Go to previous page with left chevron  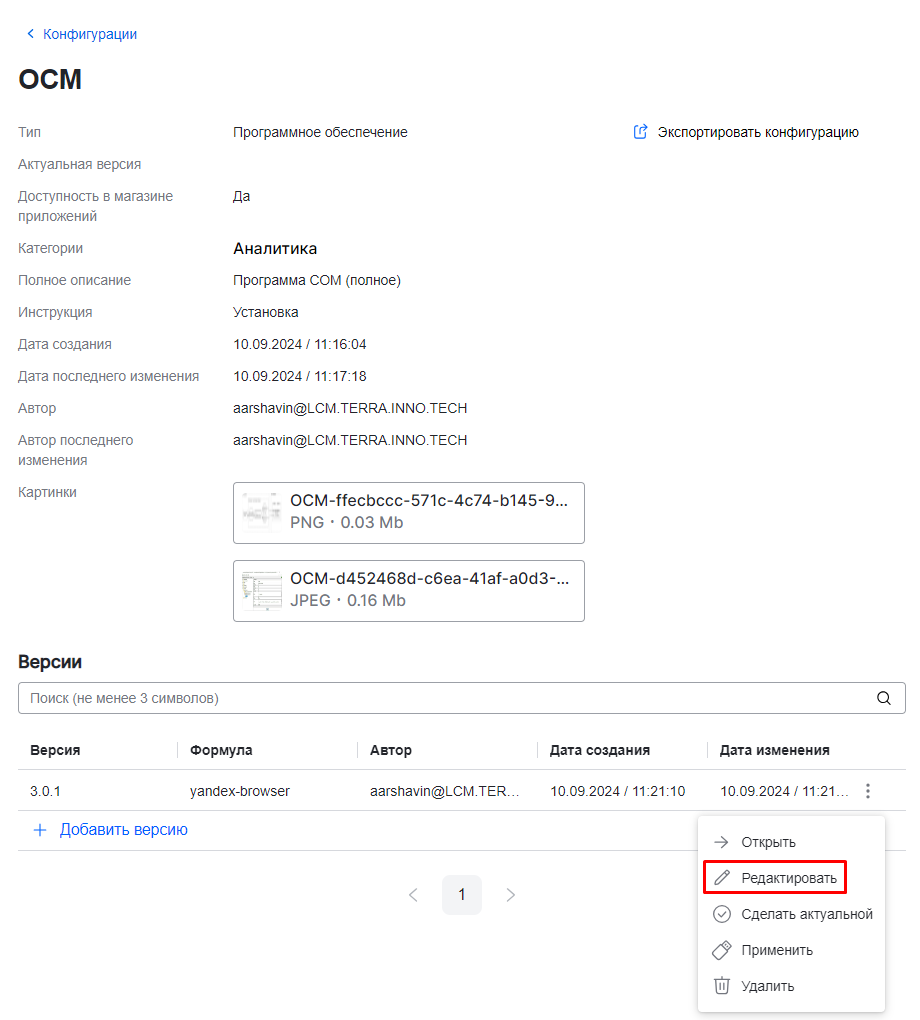pos(413,895)
